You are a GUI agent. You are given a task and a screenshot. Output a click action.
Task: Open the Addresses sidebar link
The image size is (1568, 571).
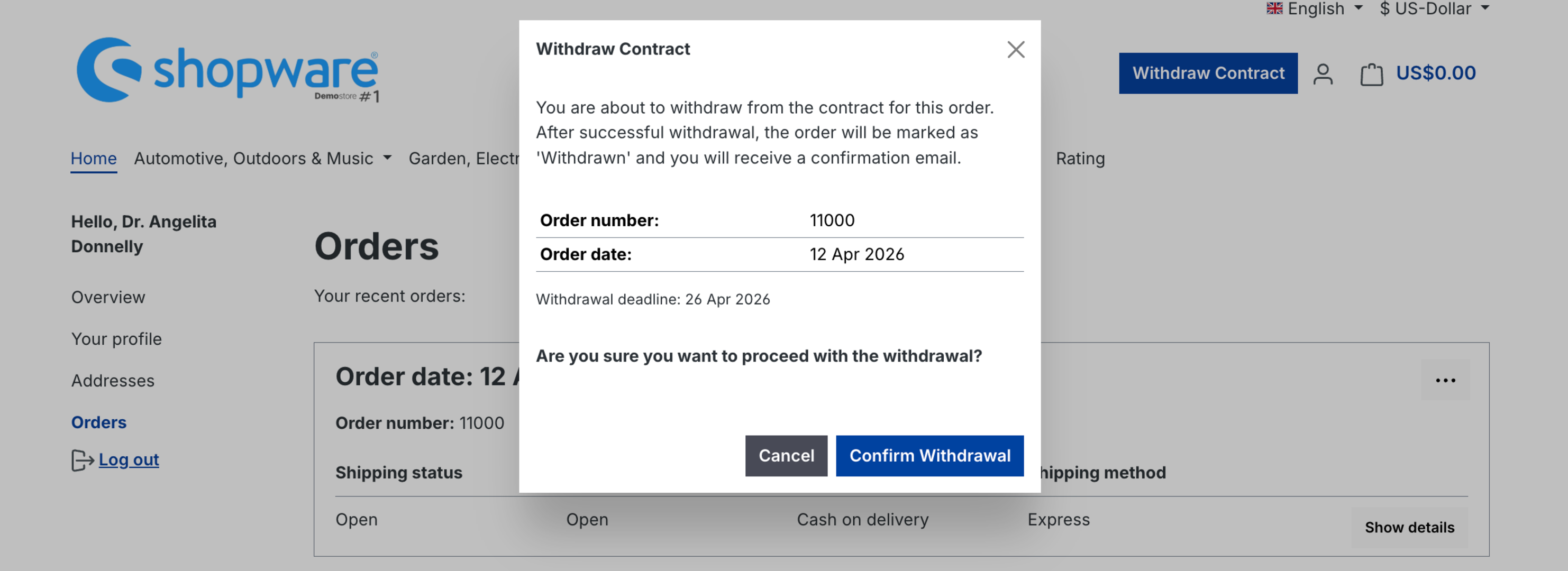(113, 381)
